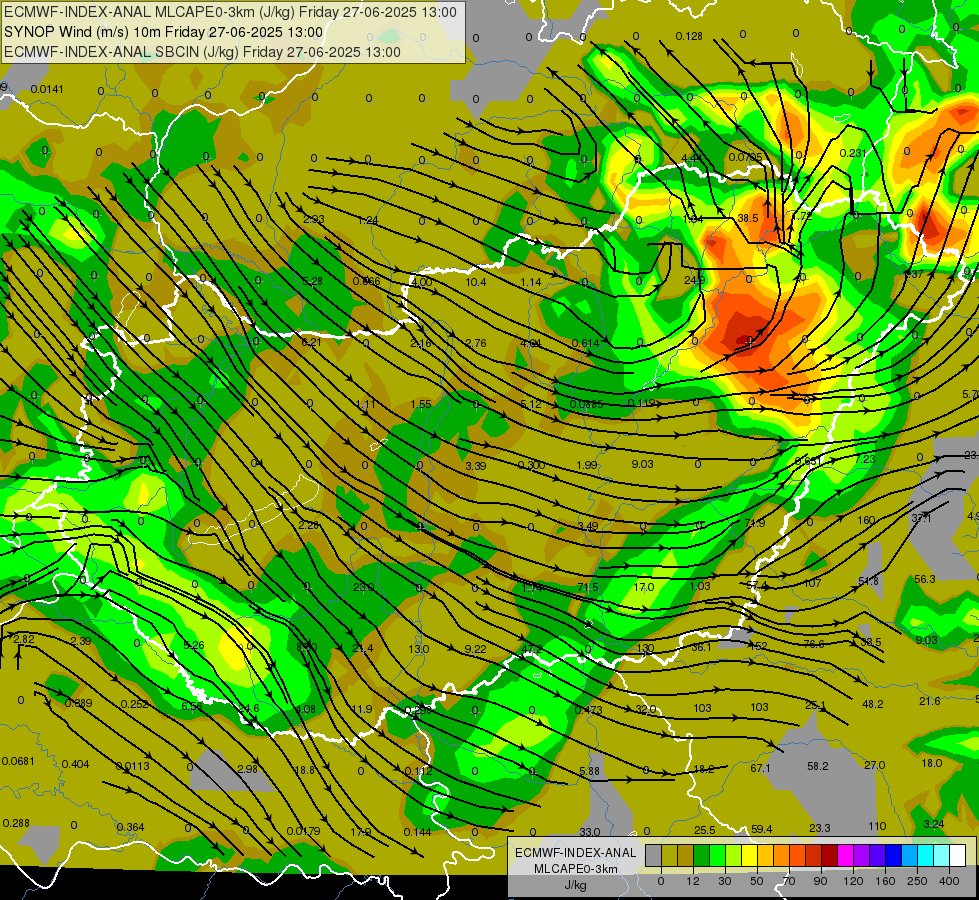Click the legend unit J/kg
Viewport: 979px width, 900px height.
[576, 885]
